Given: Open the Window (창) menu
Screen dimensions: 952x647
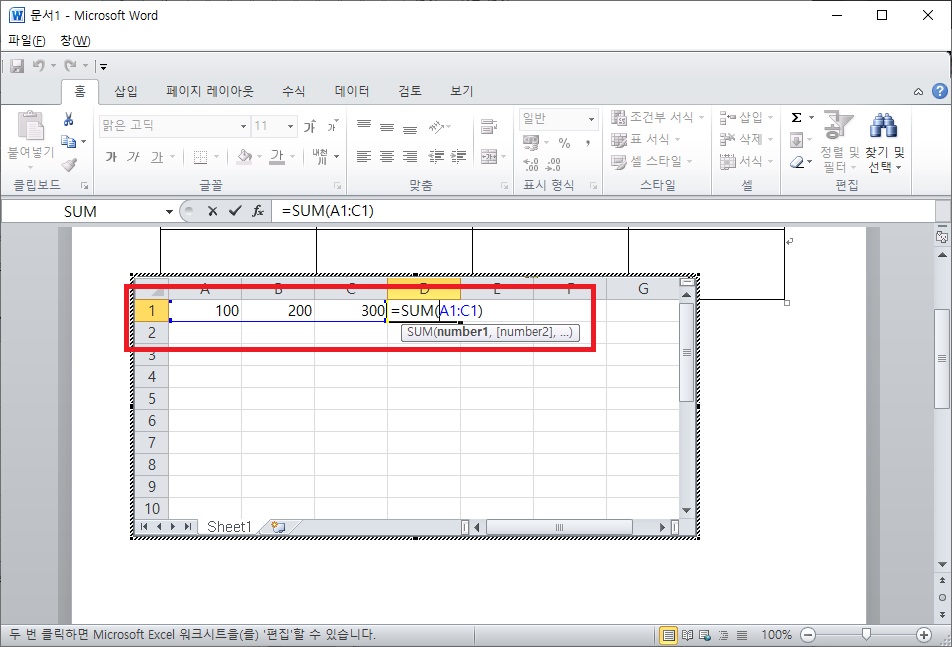Looking at the screenshot, I should point(75,41).
